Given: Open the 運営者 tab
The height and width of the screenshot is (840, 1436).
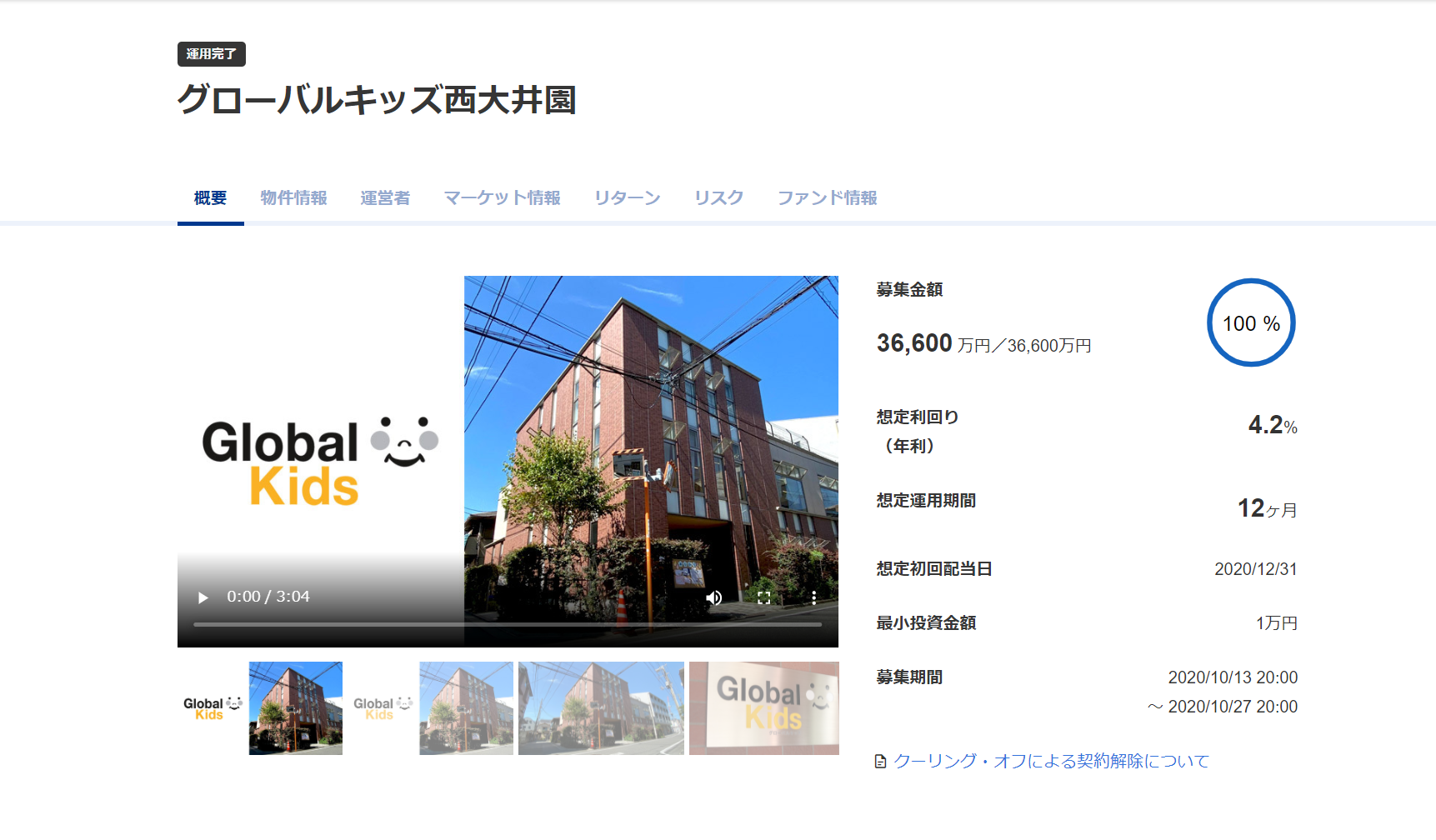Looking at the screenshot, I should click(385, 198).
